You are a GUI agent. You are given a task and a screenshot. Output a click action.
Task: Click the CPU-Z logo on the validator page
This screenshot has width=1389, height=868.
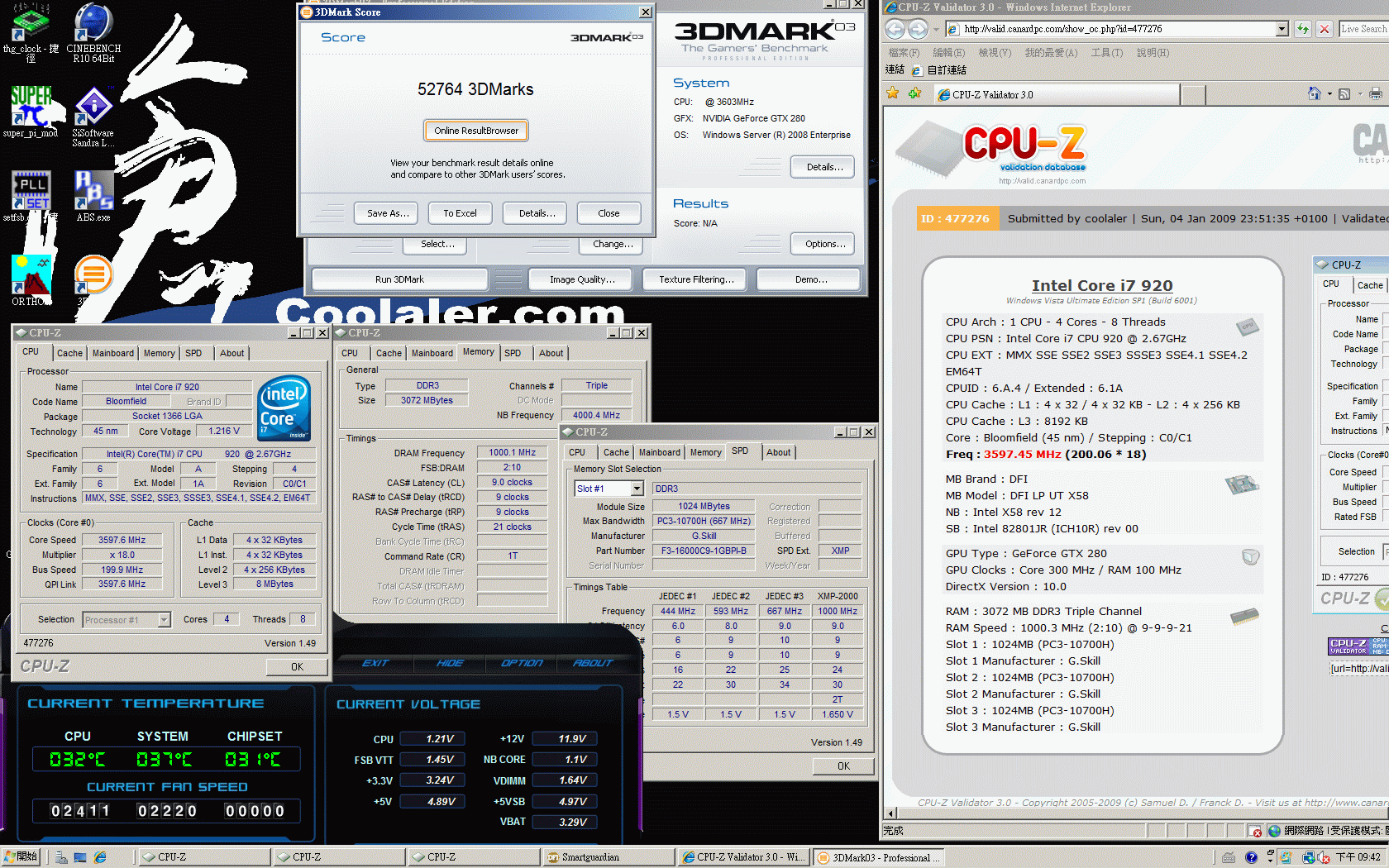coord(1024,147)
